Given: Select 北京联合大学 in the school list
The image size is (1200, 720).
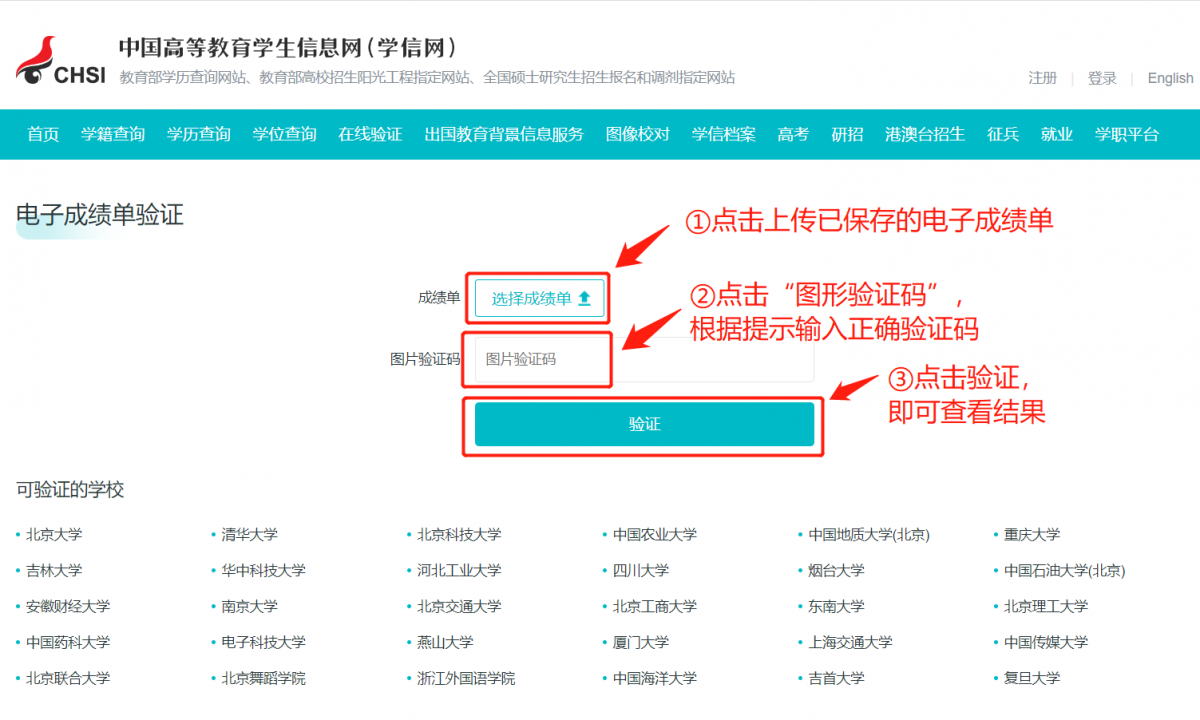Looking at the screenshot, I should (x=68, y=679).
